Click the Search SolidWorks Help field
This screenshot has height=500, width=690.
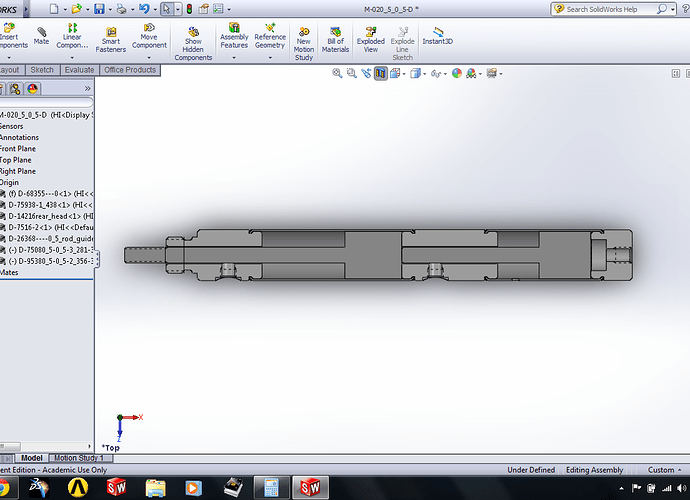coord(605,9)
